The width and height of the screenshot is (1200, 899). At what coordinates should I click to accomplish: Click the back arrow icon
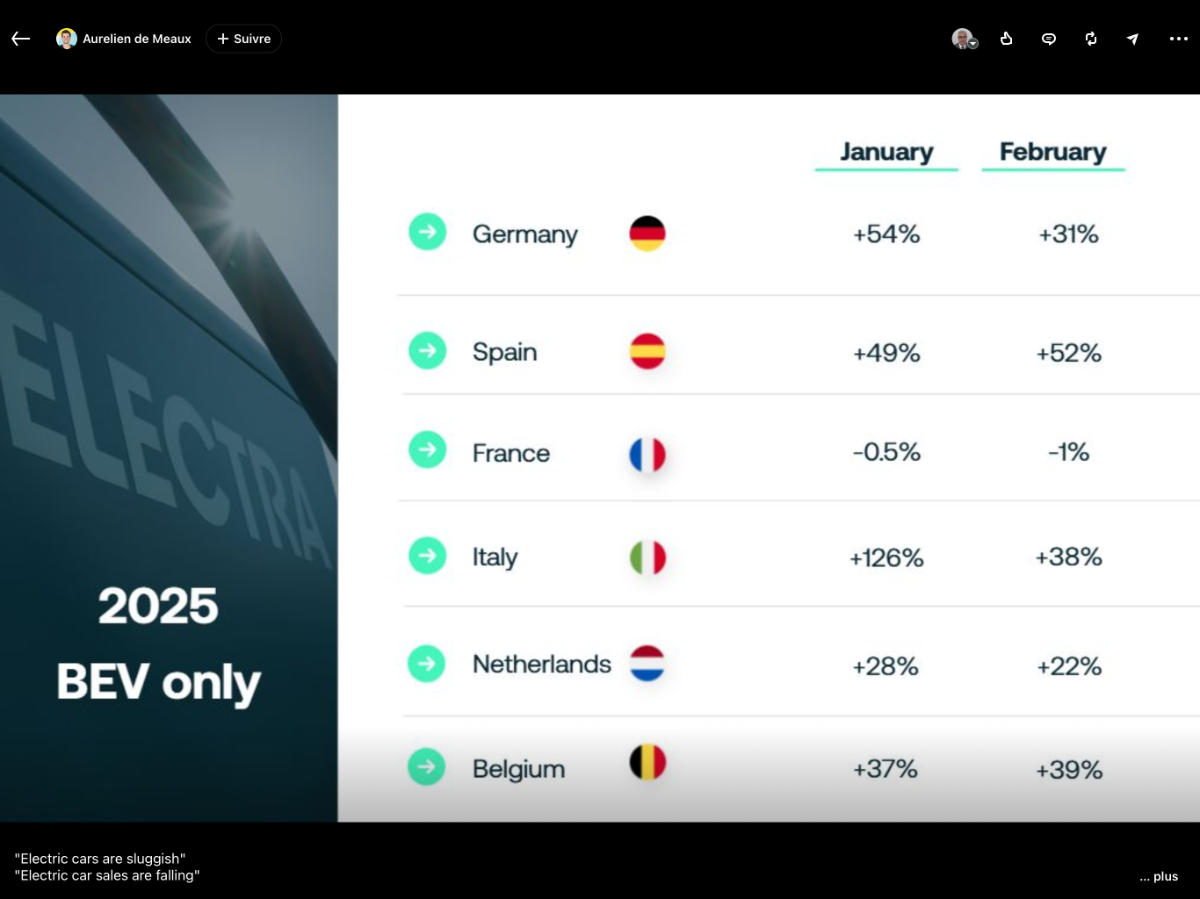[x=21, y=39]
